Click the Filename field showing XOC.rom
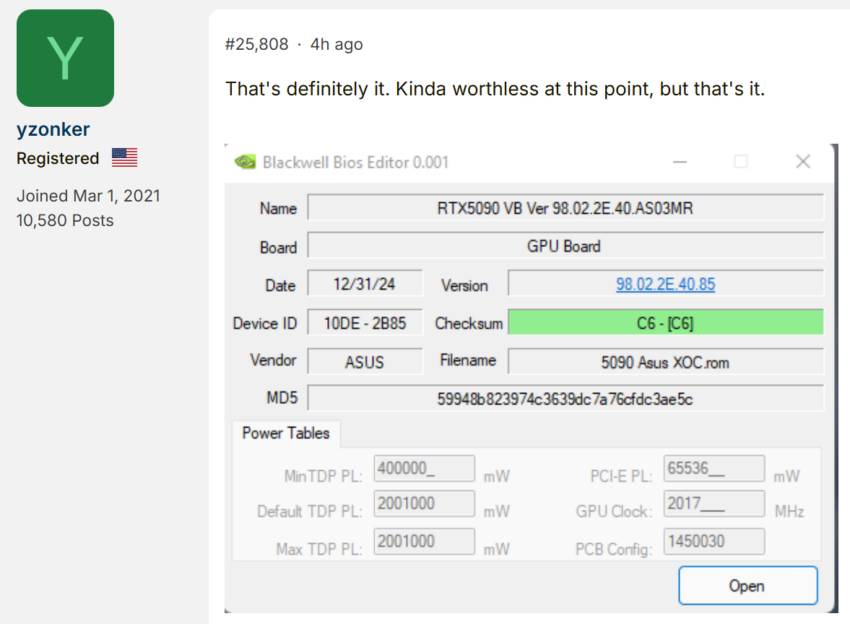The width and height of the screenshot is (850, 624). coord(665,361)
